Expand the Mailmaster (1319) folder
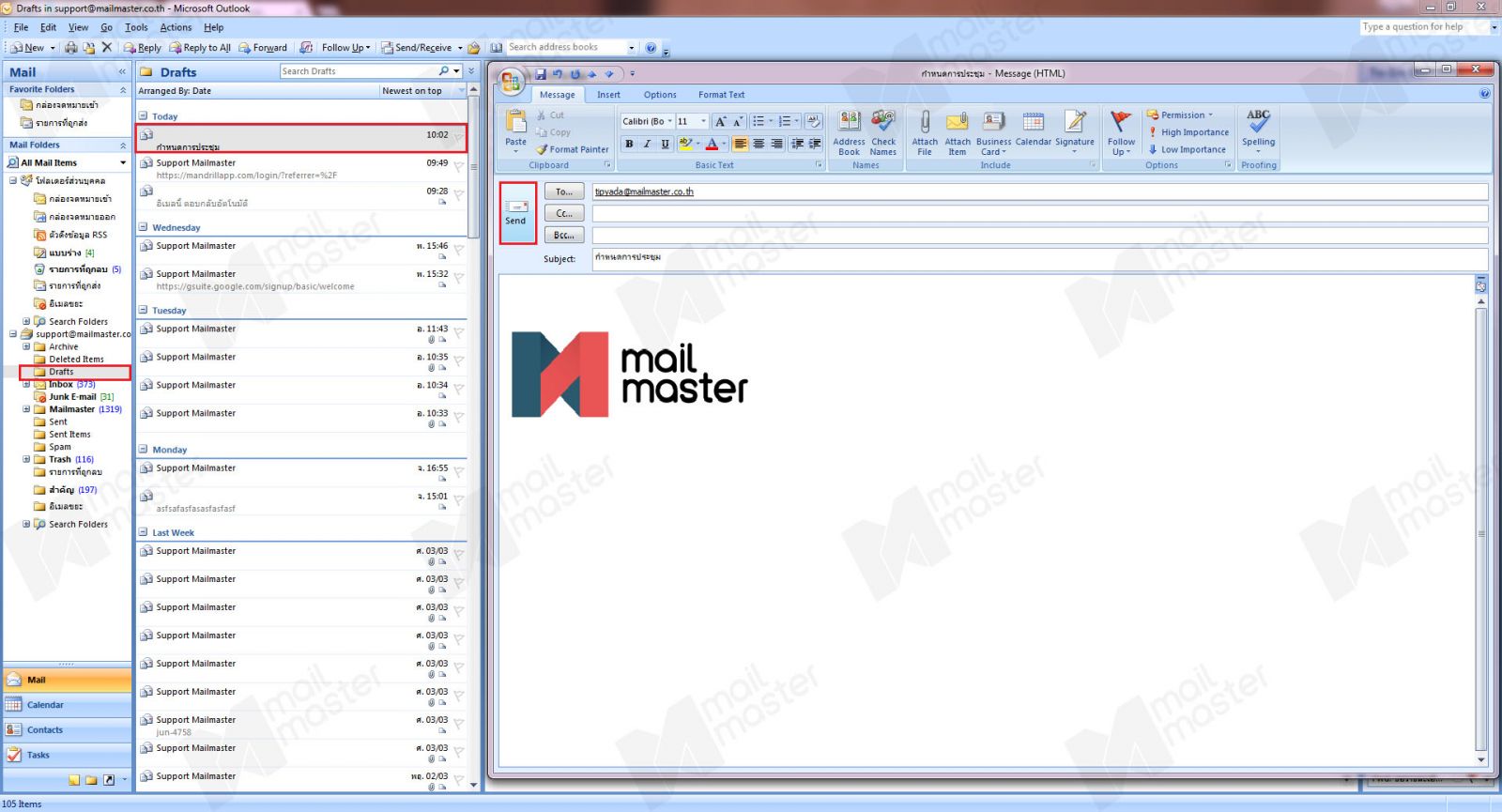Viewport: 1502px width, 812px height. pyautogui.click(x=26, y=409)
